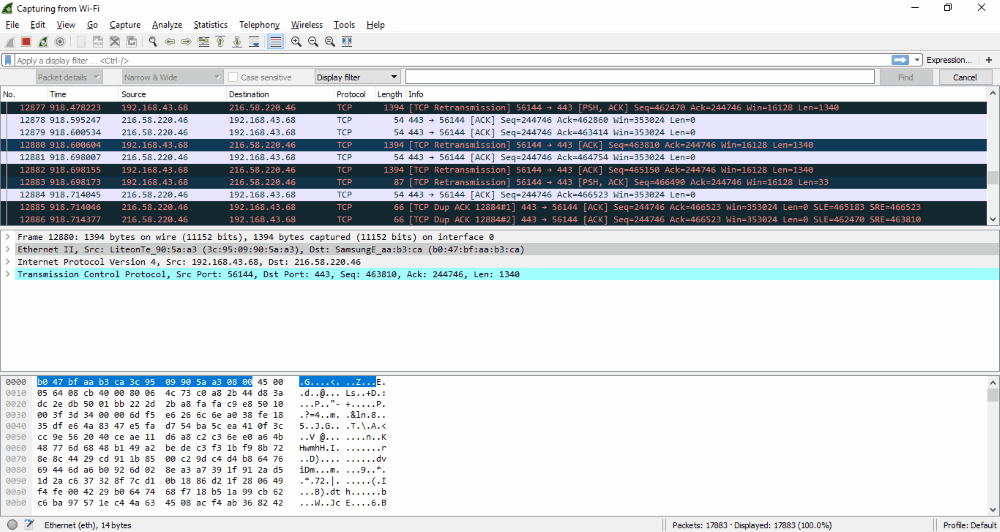Focus the find search text field
Viewport: 1000px width, 532px height.
(x=640, y=77)
